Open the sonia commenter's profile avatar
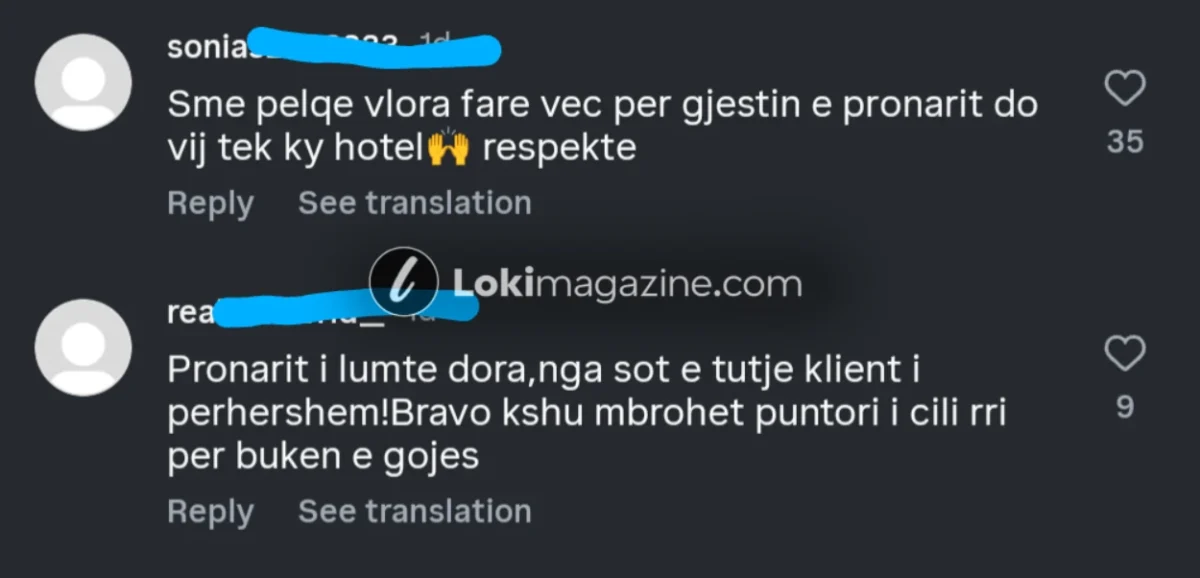Image resolution: width=1200 pixels, height=578 pixels. coord(83,82)
